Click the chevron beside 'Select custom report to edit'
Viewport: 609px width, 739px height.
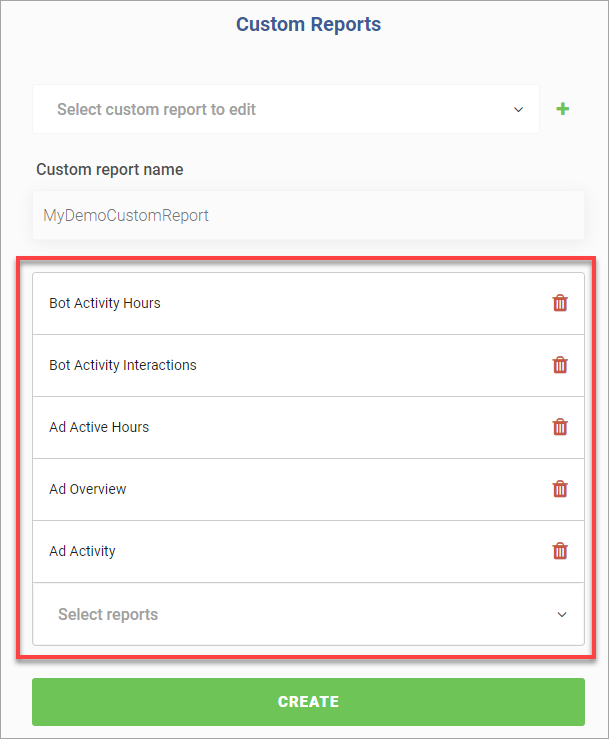(518, 110)
